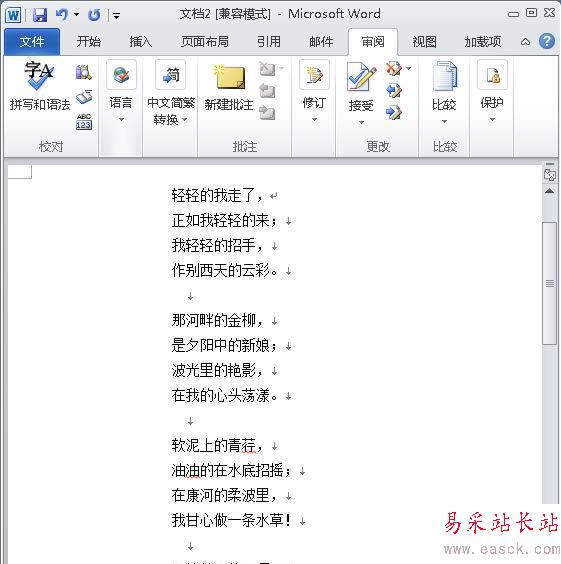Click text line 作别西天的云彩

pos(224,270)
